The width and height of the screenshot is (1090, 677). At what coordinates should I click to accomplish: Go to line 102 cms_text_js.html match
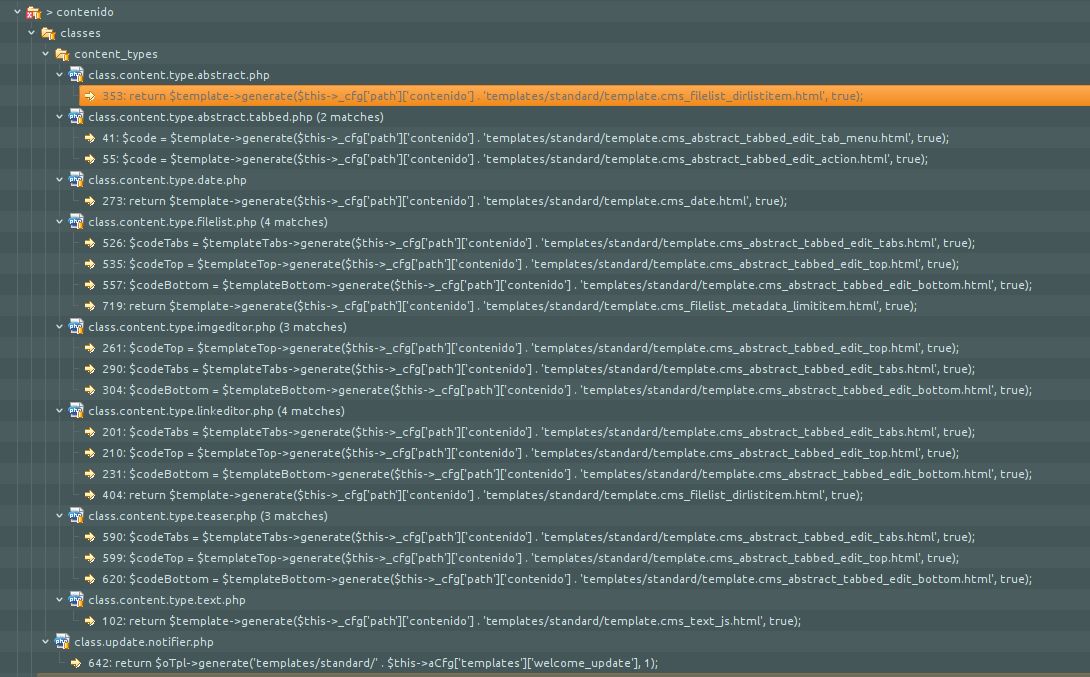pyautogui.click(x=450, y=621)
